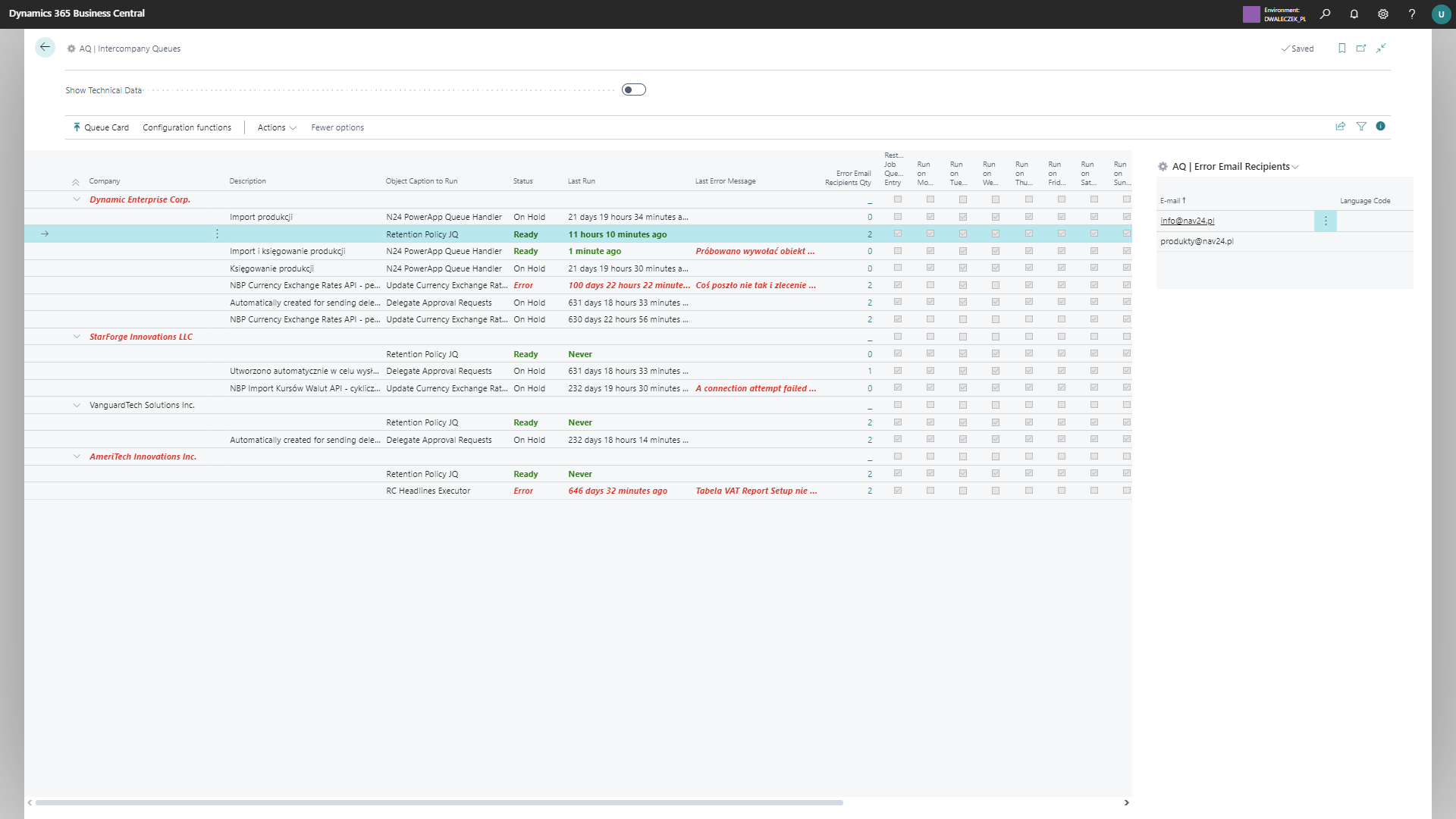Toggle the FactBox information icon
1456x819 pixels.
click(1381, 126)
